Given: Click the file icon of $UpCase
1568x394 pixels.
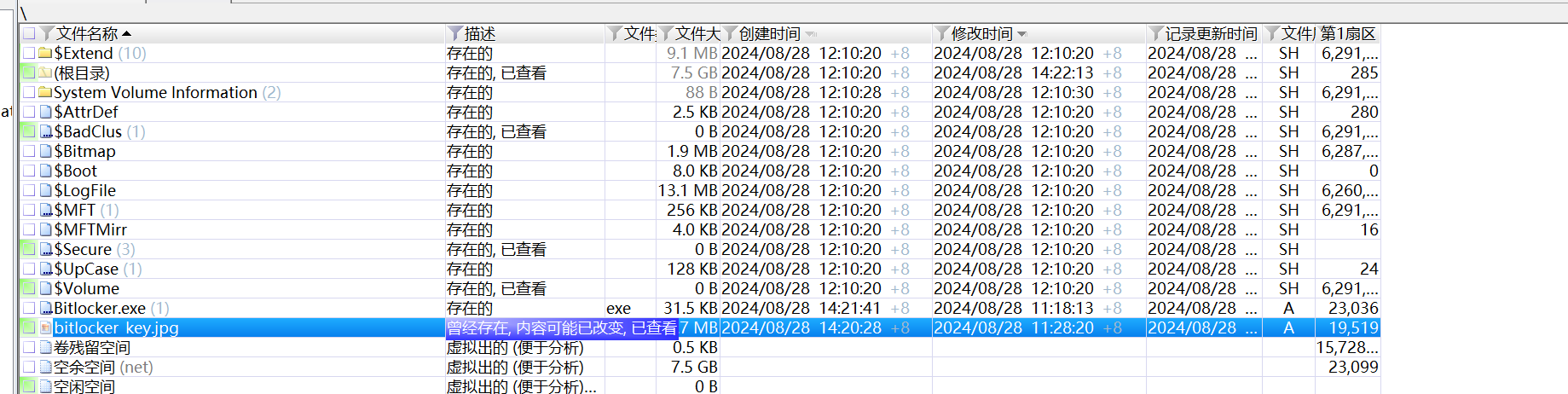Looking at the screenshot, I should (46, 269).
